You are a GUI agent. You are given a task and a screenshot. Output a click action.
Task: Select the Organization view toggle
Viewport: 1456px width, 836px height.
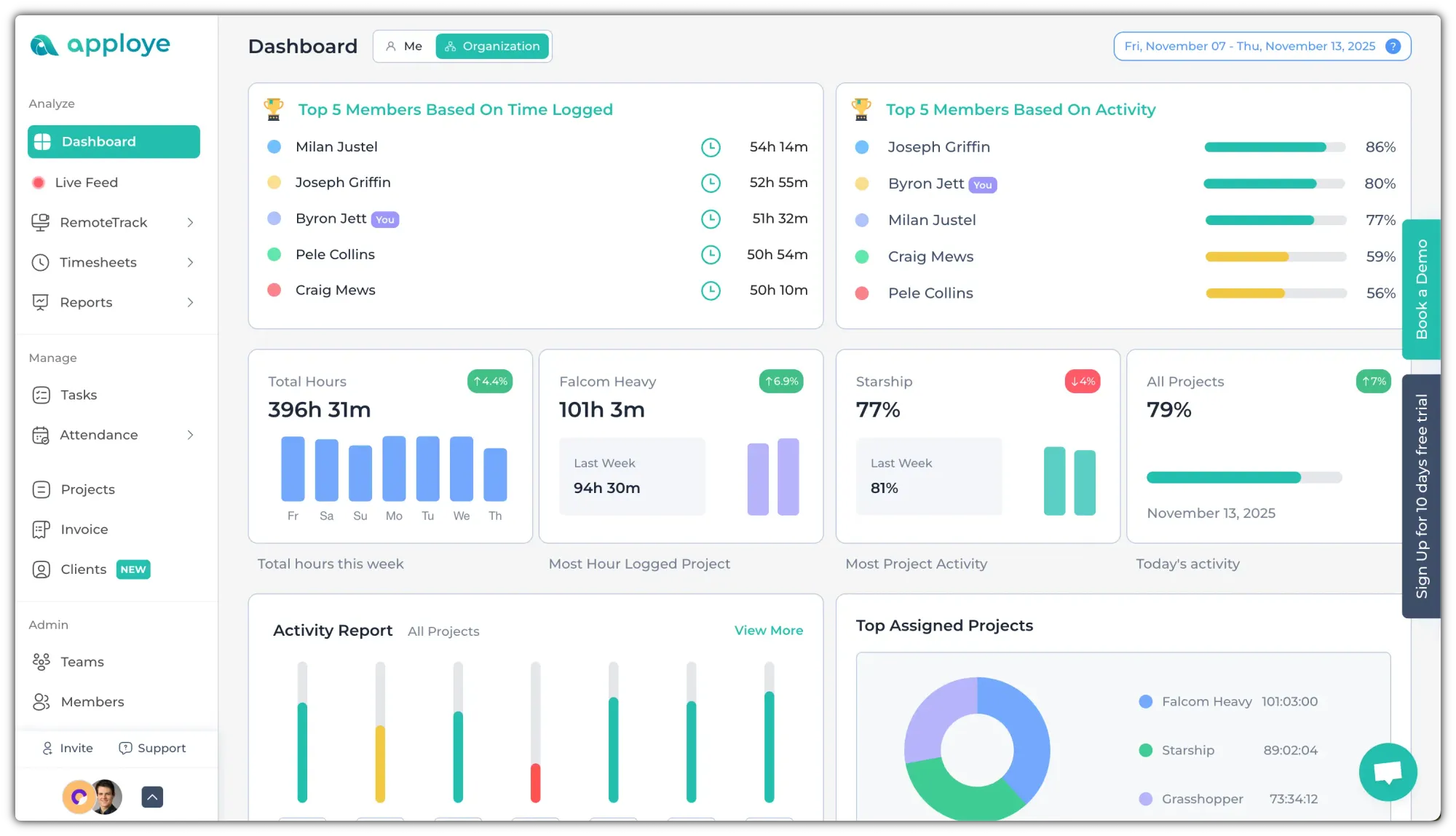pyautogui.click(x=493, y=47)
